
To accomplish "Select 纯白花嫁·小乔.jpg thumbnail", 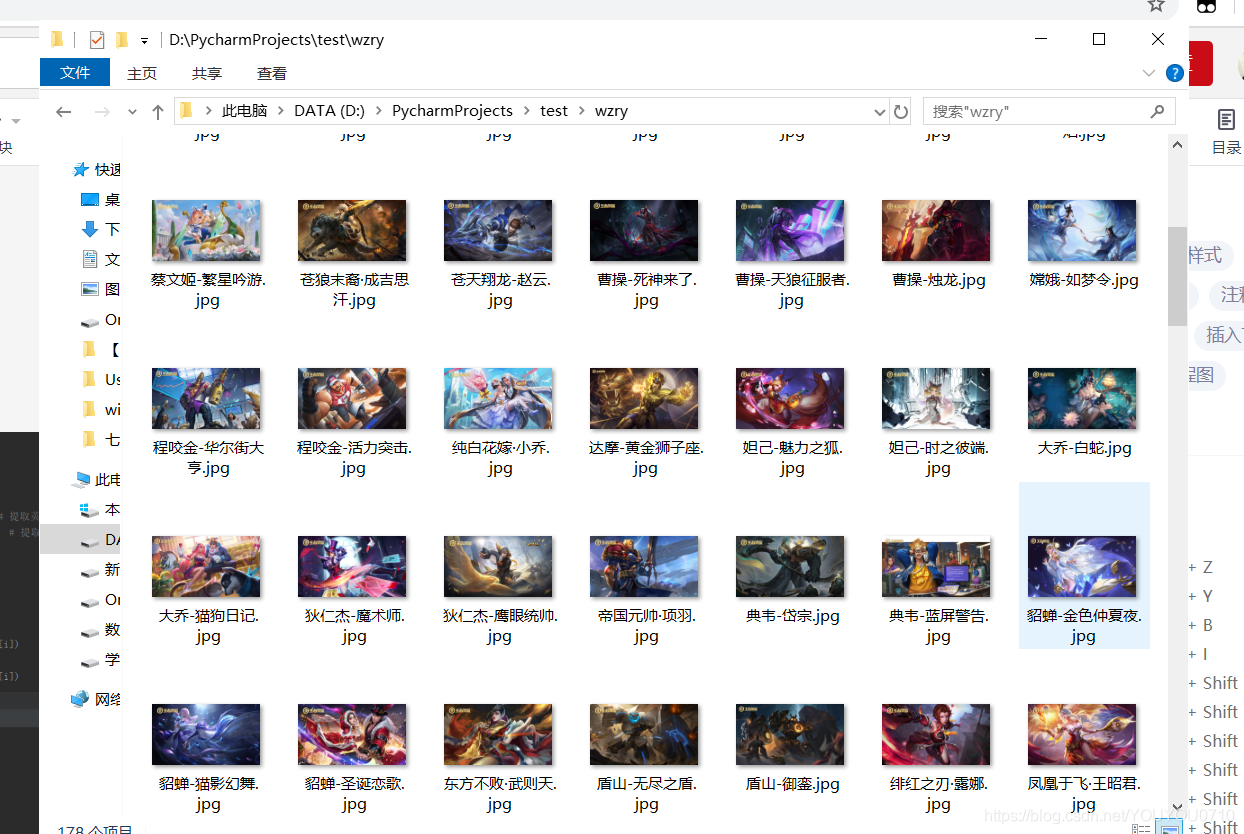I will [498, 399].
